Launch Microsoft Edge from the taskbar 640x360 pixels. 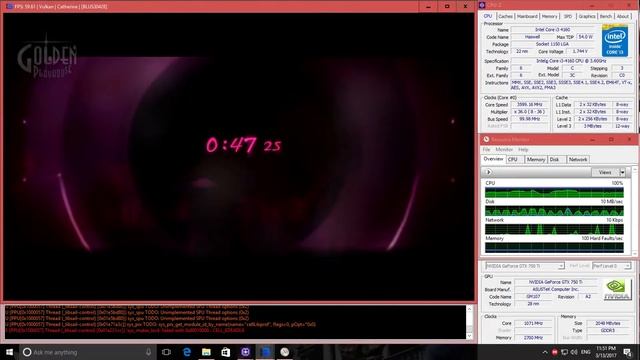tap(187, 352)
